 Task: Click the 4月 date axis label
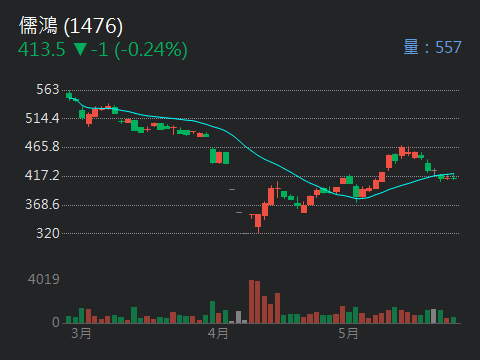coord(218,333)
